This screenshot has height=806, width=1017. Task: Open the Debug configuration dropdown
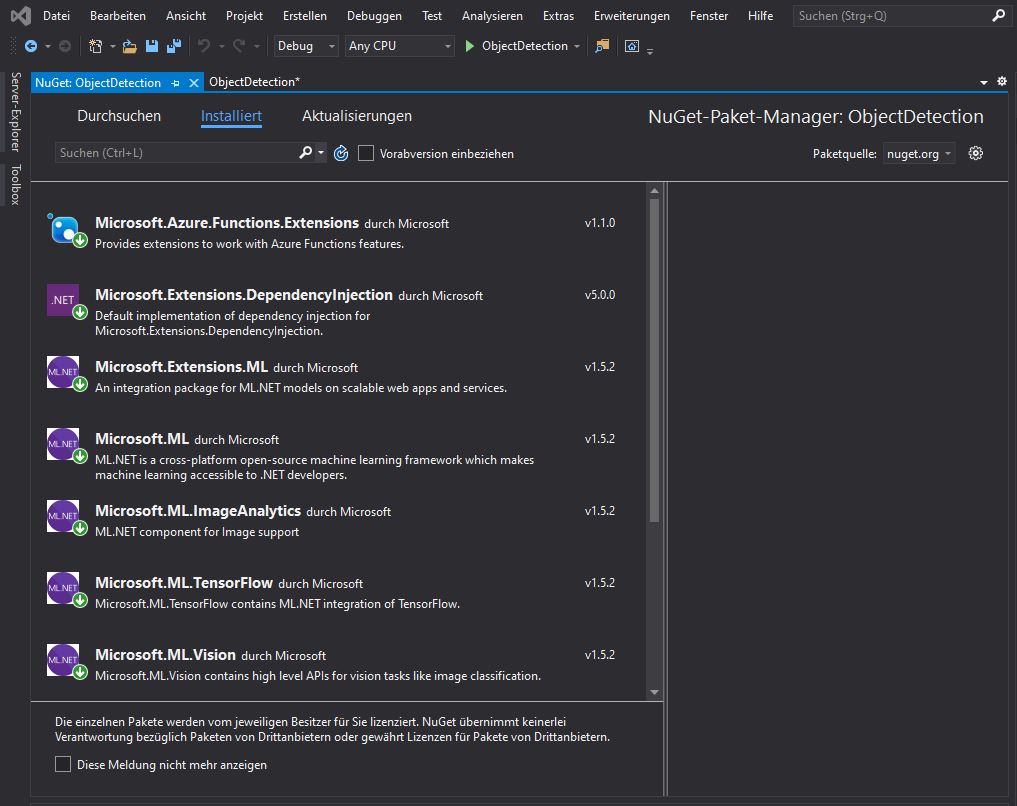coord(331,46)
